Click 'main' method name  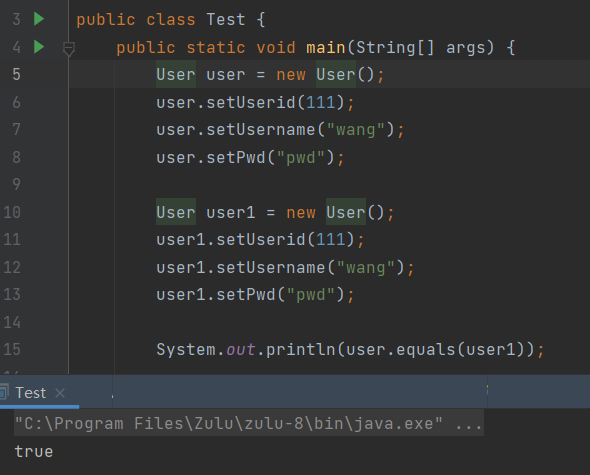point(326,47)
